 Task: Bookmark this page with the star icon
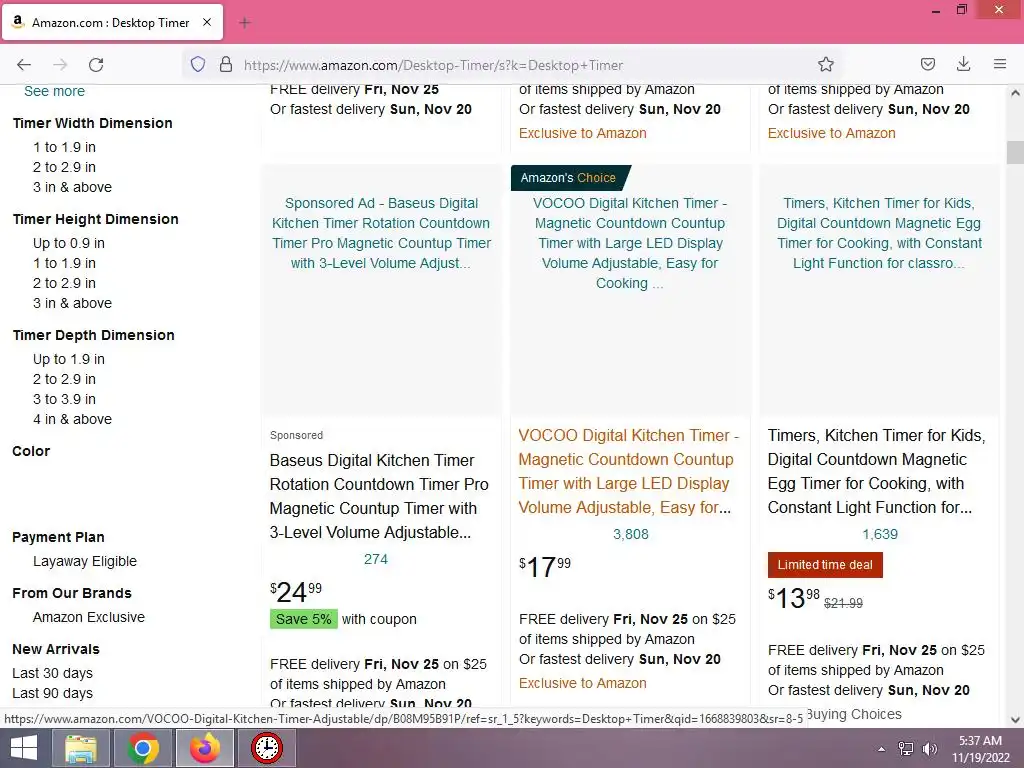pyautogui.click(x=825, y=65)
